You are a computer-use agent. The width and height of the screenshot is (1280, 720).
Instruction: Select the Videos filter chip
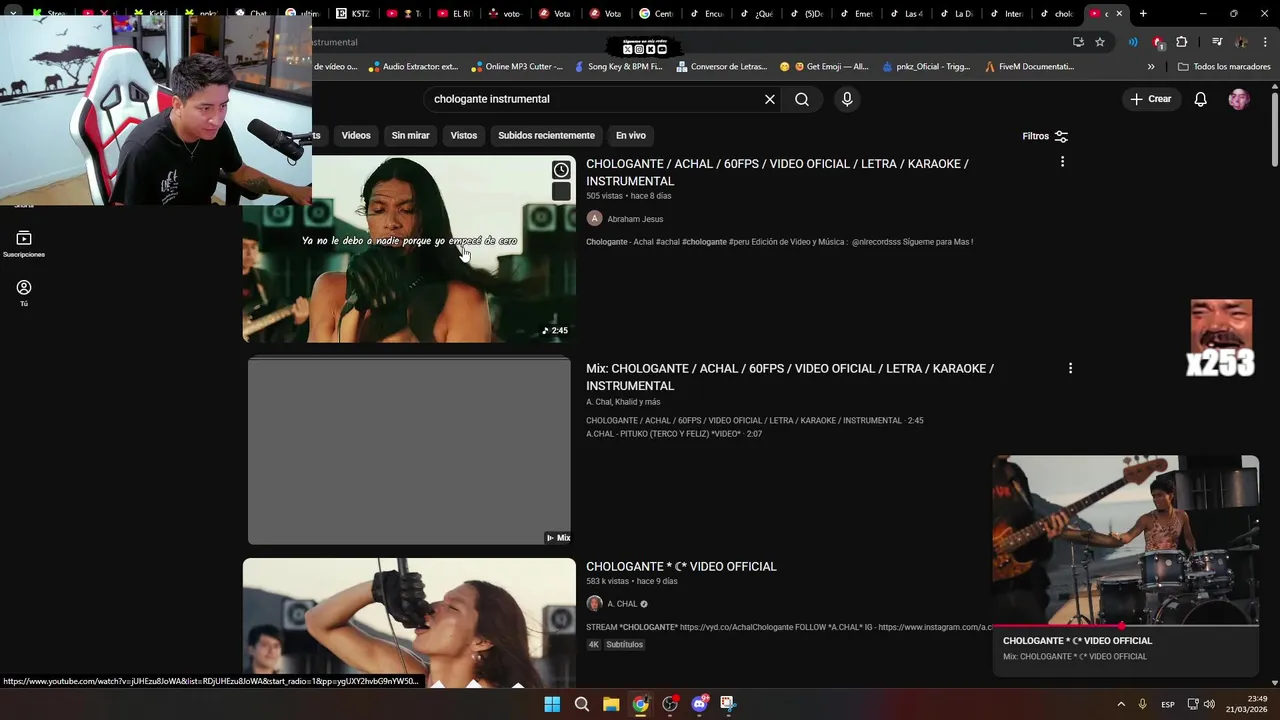(356, 135)
